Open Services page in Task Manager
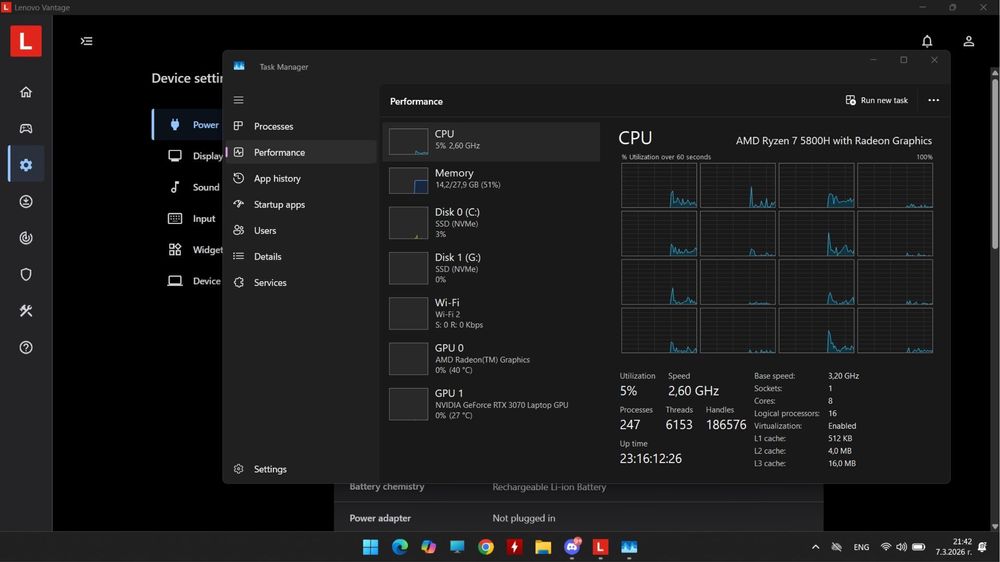Viewport: 1000px width, 562px height. click(x=301, y=283)
